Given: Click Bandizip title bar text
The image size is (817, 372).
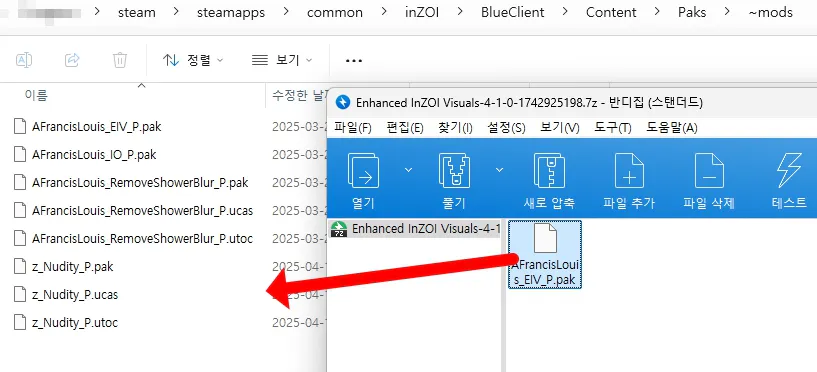Looking at the screenshot, I should click(x=529, y=103).
